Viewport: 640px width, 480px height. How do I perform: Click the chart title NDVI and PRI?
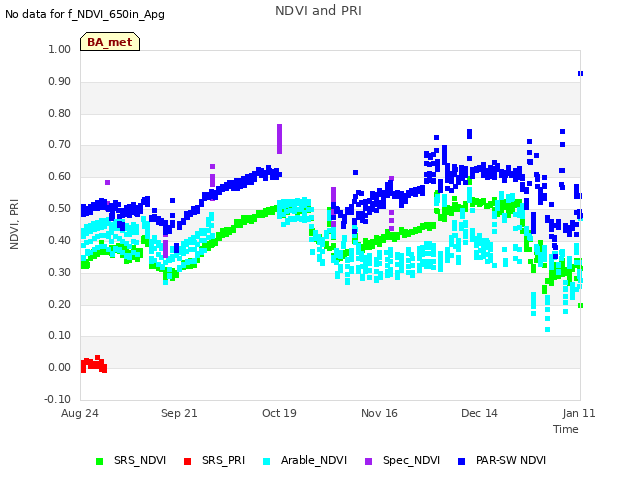tap(318, 11)
